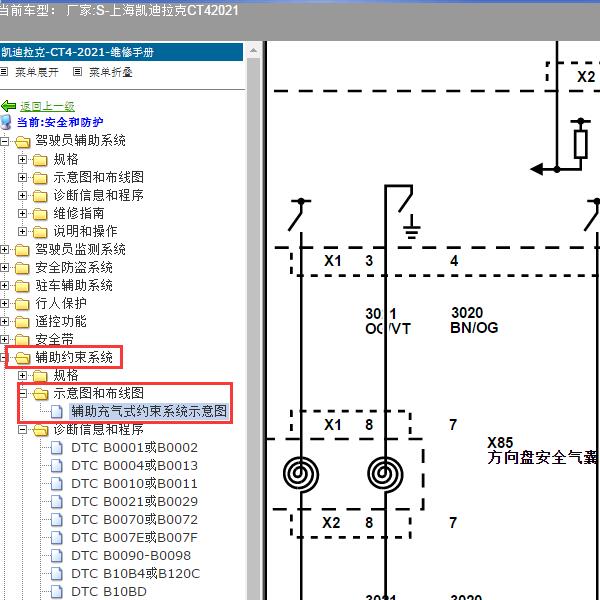Viewport: 600px width, 600px height.
Task: Expand 规格 under 辅助约束系统
Action: [23, 375]
